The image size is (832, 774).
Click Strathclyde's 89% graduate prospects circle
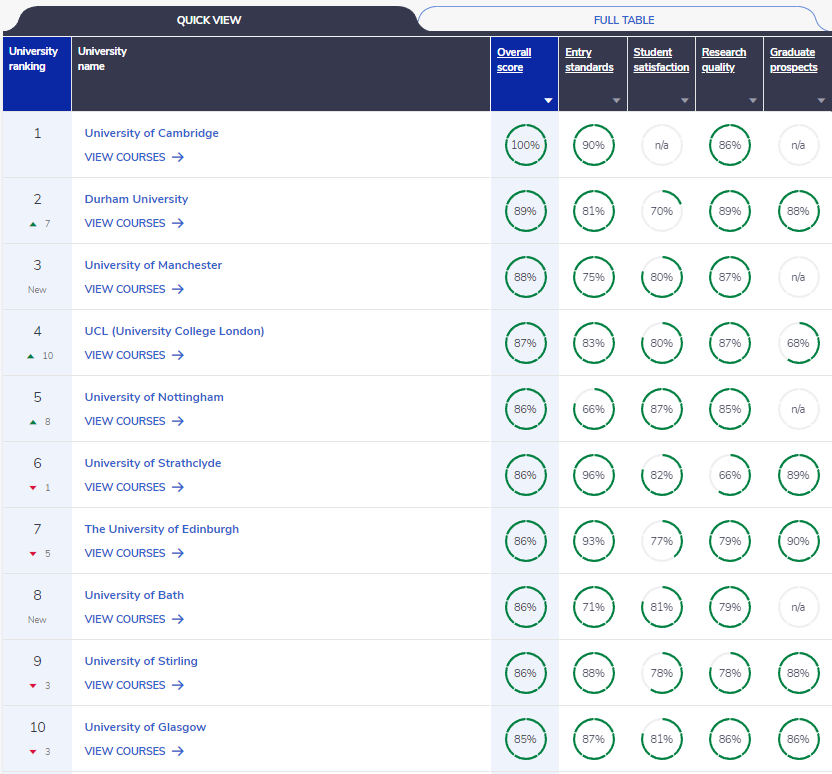pos(799,475)
